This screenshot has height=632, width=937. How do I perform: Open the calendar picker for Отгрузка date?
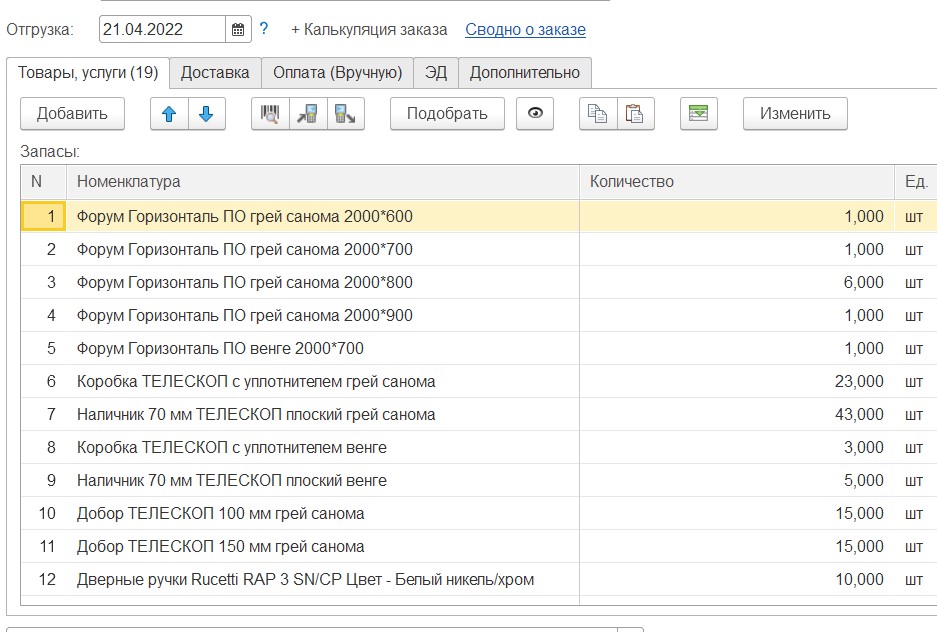coord(238,29)
